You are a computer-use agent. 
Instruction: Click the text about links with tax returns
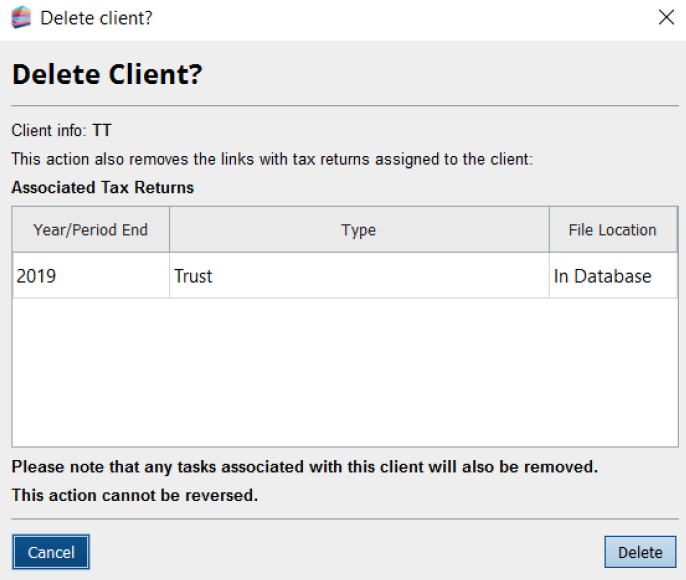[x=285, y=158]
